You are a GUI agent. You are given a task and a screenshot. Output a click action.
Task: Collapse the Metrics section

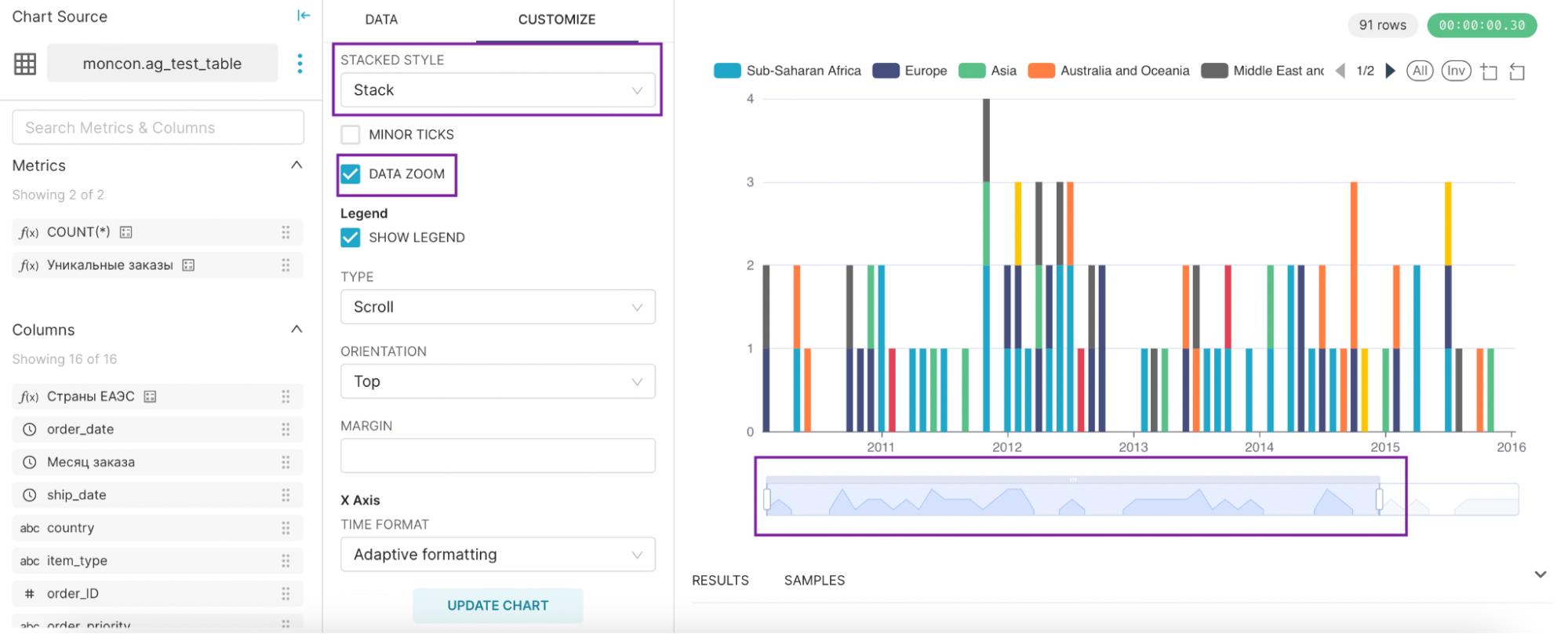pos(297,166)
